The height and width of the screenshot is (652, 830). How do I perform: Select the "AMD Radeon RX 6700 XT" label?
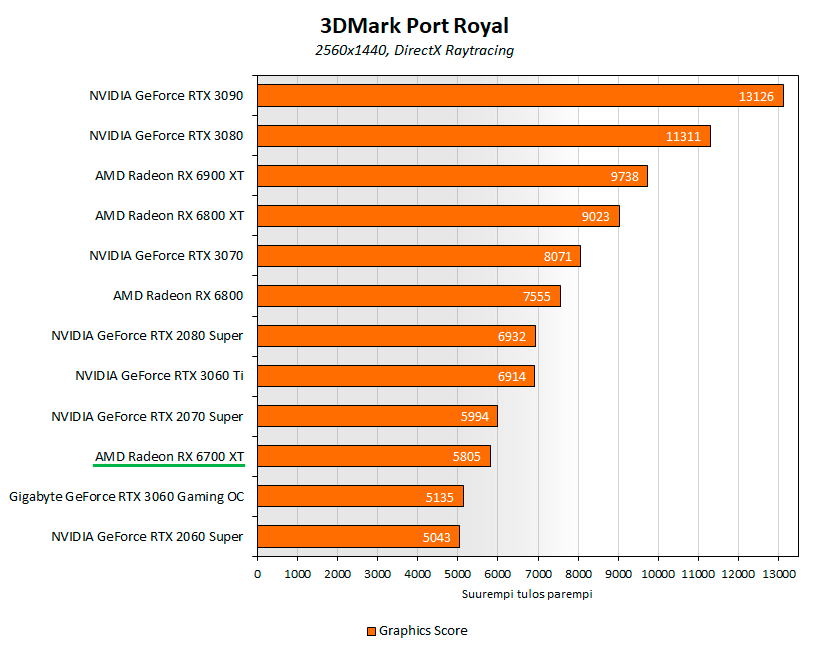coord(169,457)
